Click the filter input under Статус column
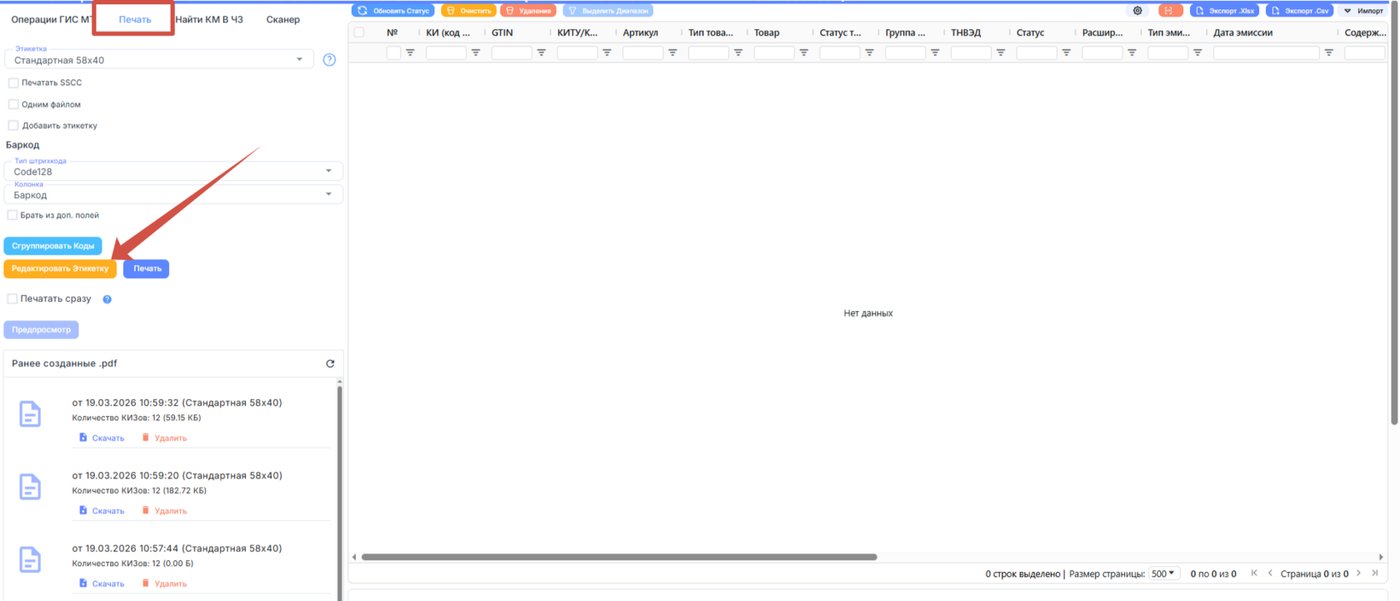The width and height of the screenshot is (1400, 601). 1037,53
